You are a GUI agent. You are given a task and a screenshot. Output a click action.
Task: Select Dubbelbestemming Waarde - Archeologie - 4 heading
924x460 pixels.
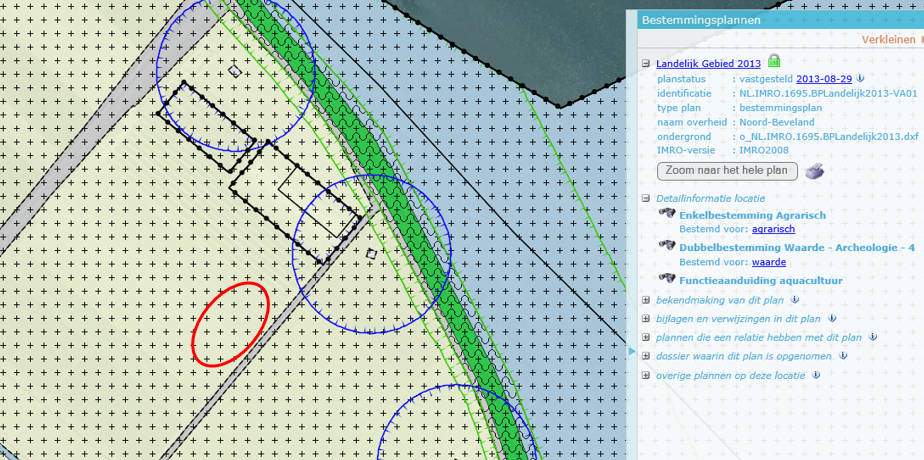(x=797, y=248)
